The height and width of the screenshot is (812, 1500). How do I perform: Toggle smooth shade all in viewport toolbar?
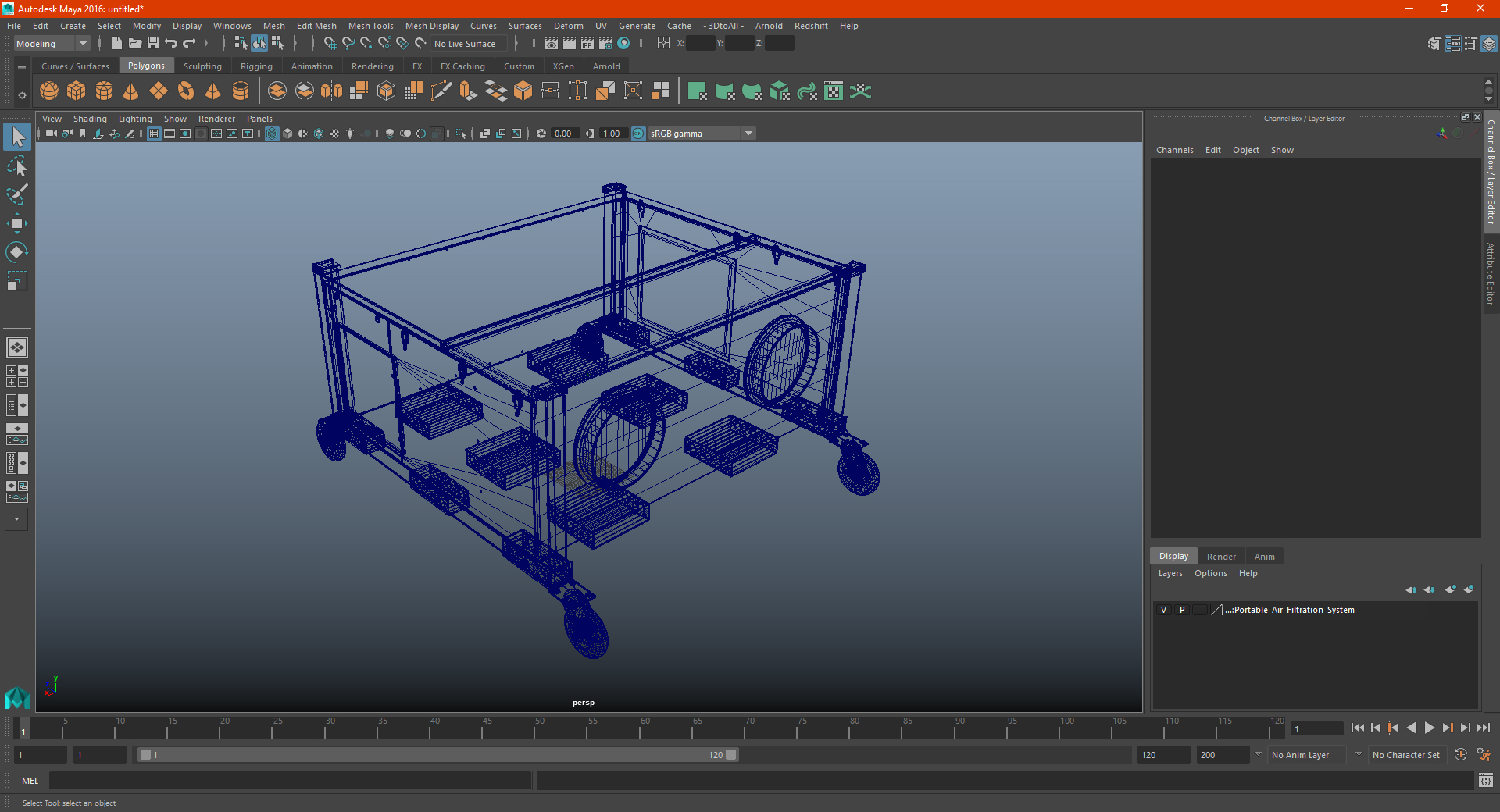point(287,134)
